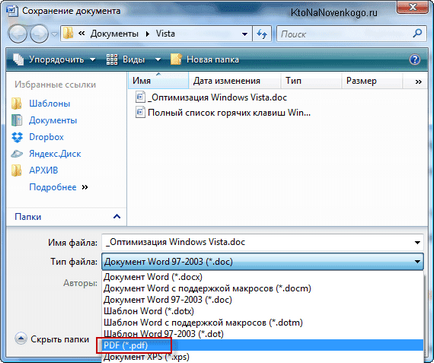Open the АРХИВ favorite link

pos(44,170)
